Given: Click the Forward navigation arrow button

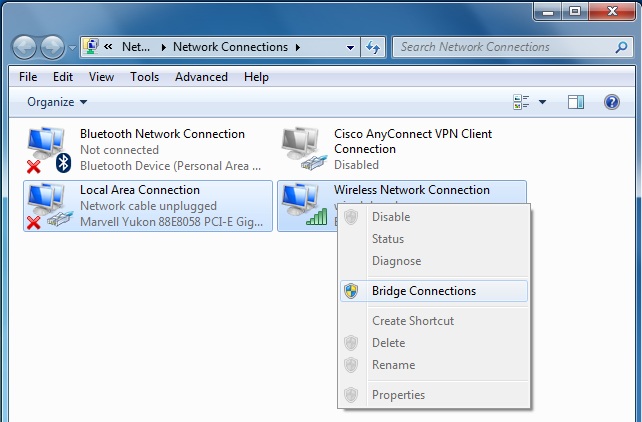Looking at the screenshot, I should pos(52,47).
